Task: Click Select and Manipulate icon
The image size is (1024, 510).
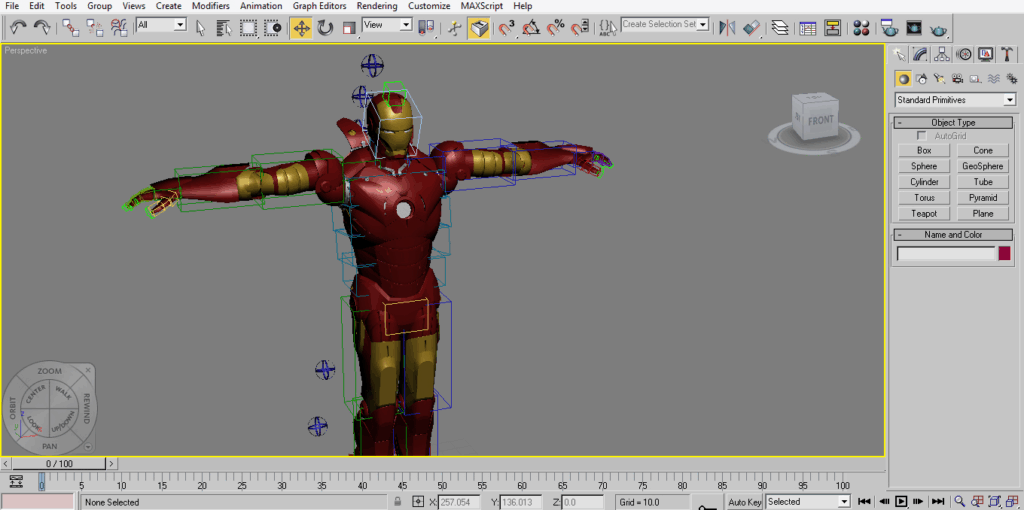Action: coord(456,27)
